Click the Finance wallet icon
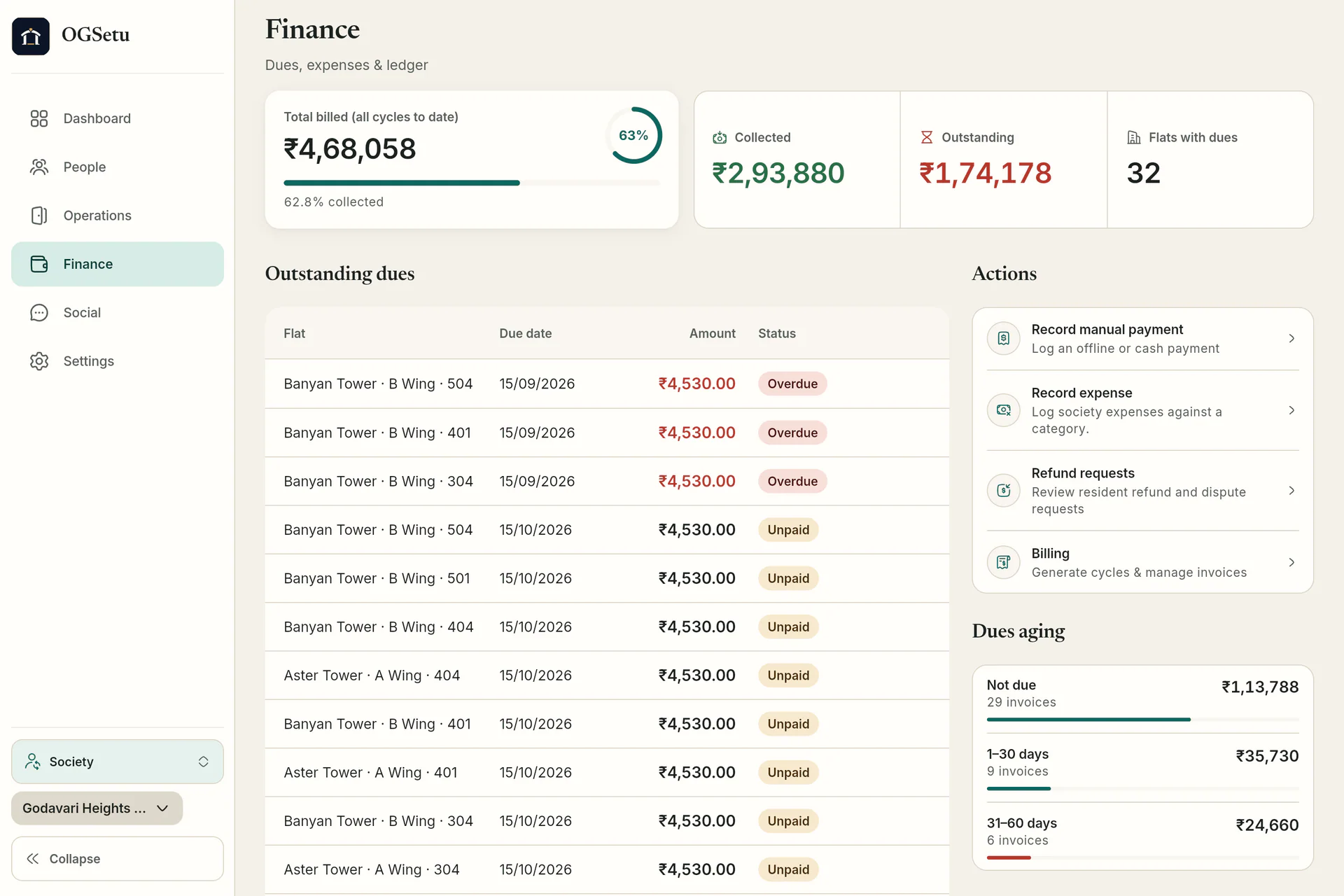This screenshot has width=1344, height=896. (x=39, y=264)
